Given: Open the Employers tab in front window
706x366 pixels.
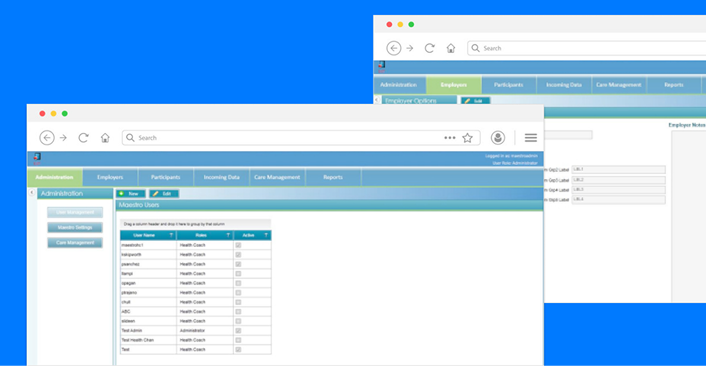Looking at the screenshot, I should click(110, 177).
